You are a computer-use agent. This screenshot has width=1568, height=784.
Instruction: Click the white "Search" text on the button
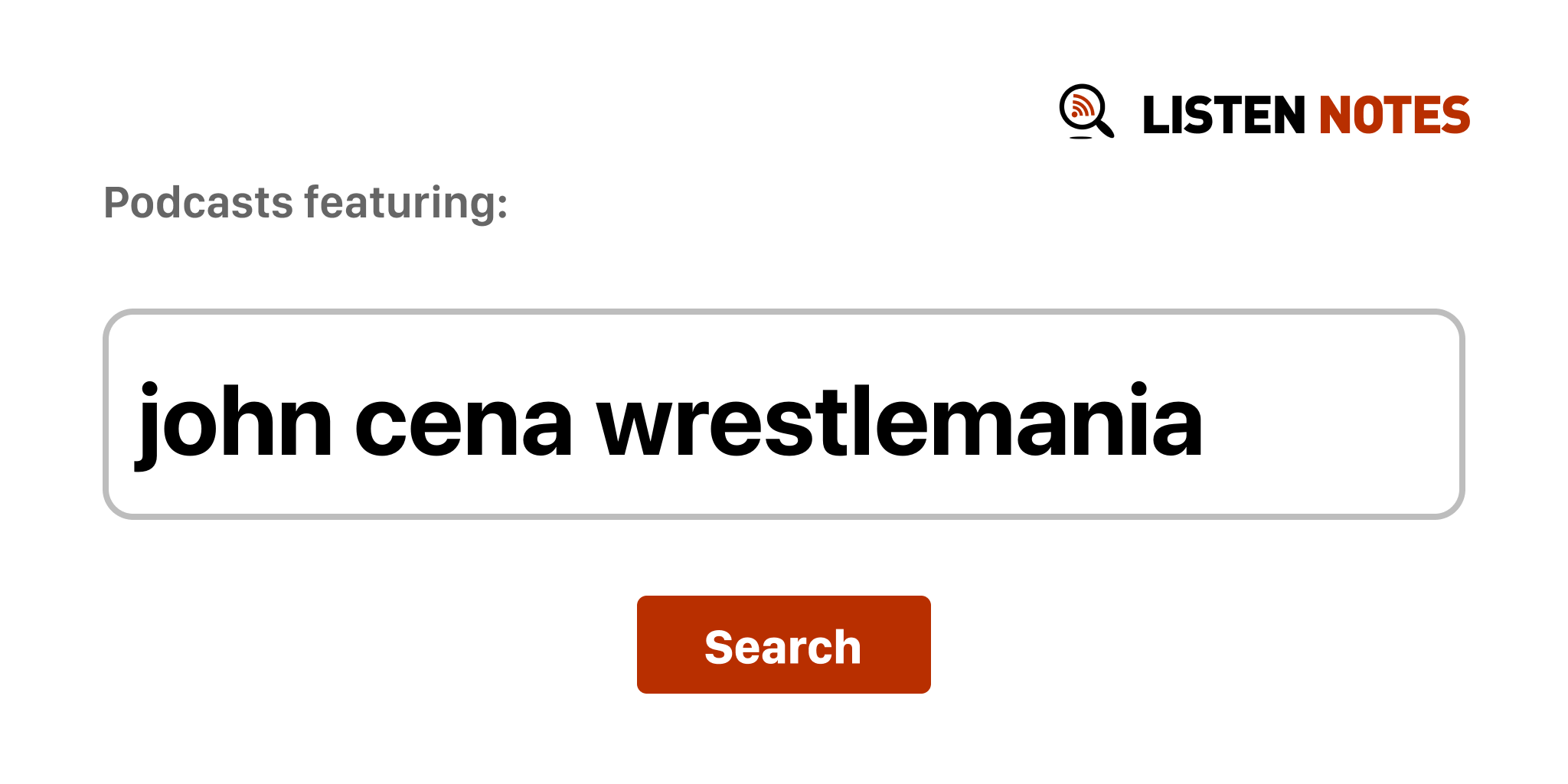[x=782, y=647]
